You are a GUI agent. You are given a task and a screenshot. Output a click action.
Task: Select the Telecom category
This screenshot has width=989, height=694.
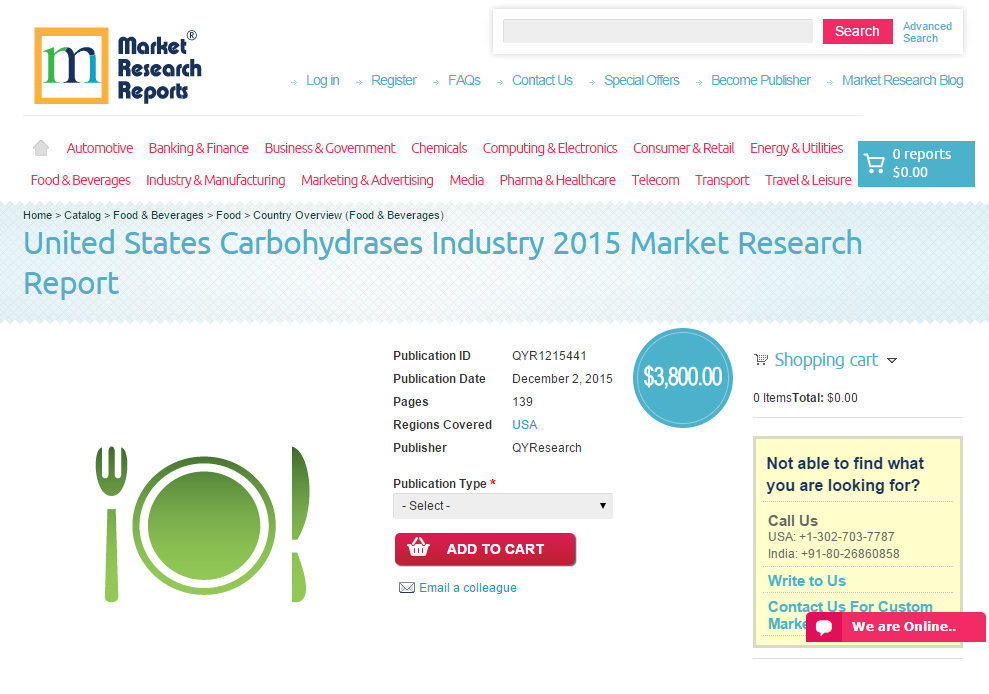[655, 180]
